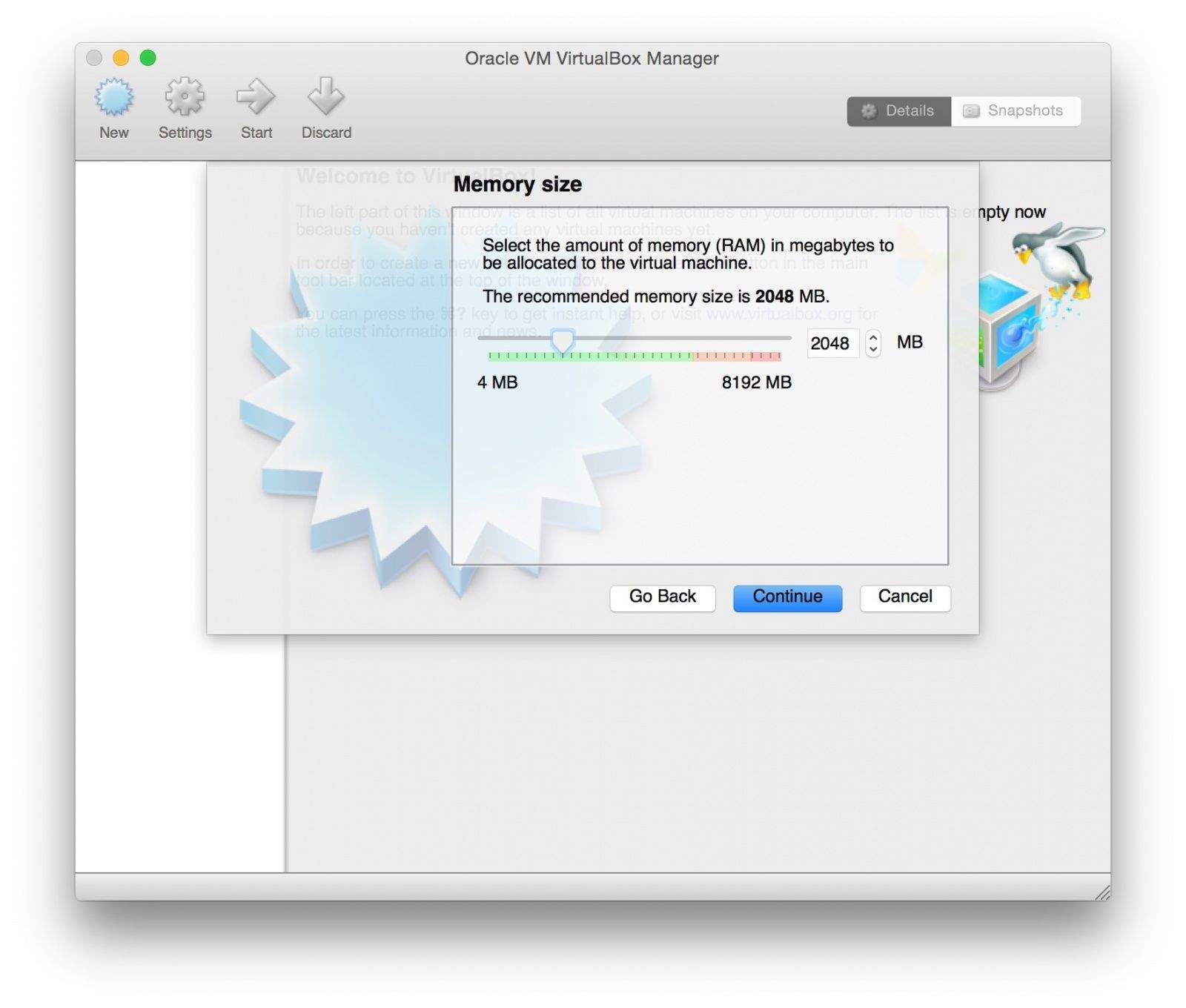1186x1008 pixels.
Task: Open the Settings gear in toolbar
Action: pyautogui.click(x=185, y=98)
